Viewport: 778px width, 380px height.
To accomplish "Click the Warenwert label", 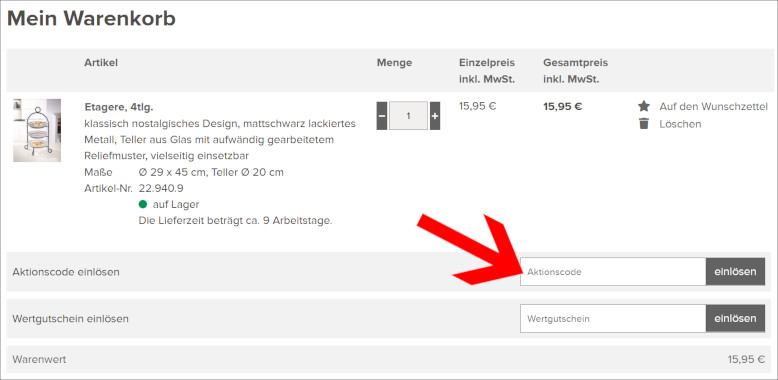I will click(39, 360).
